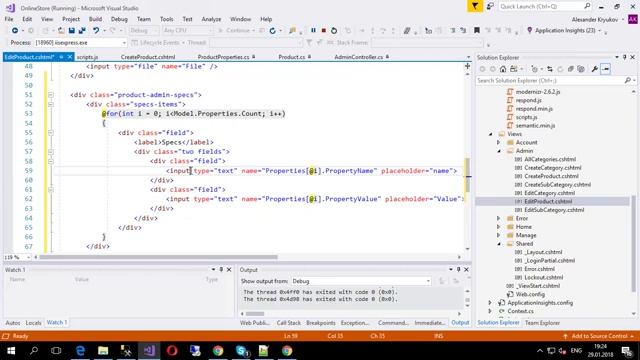This screenshot has height=360, width=640.
Task: Open the Breakpoints tab
Action: [320, 323]
